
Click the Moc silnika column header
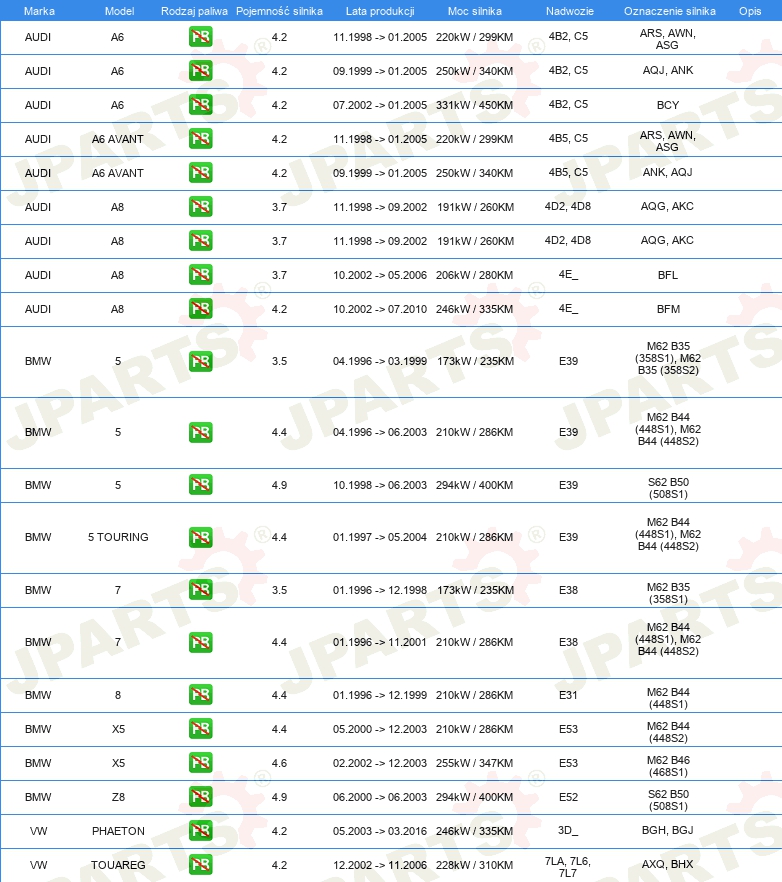tap(475, 11)
